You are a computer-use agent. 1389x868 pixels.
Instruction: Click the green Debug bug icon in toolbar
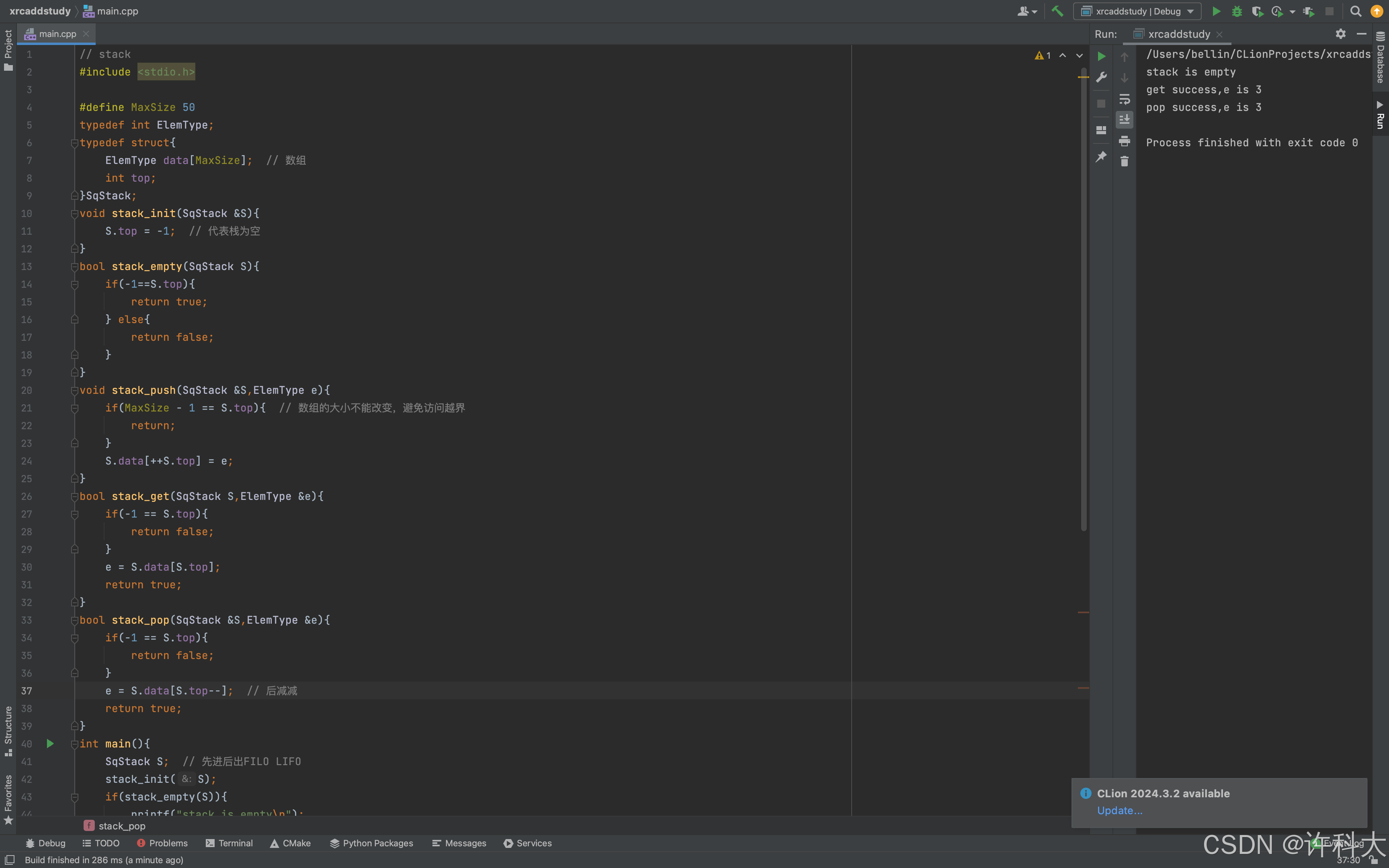pos(1236,11)
